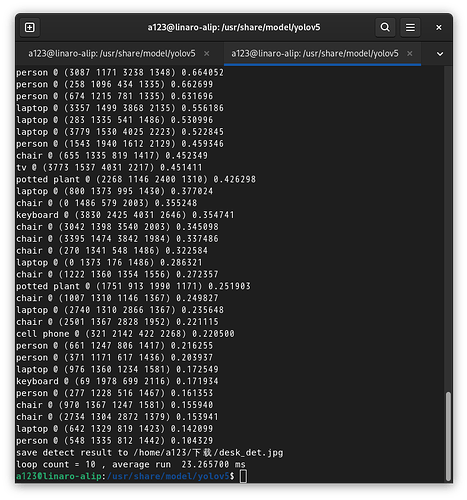The width and height of the screenshot is (467, 500).
Task: Click the cell phone detection line
Action: [125, 334]
